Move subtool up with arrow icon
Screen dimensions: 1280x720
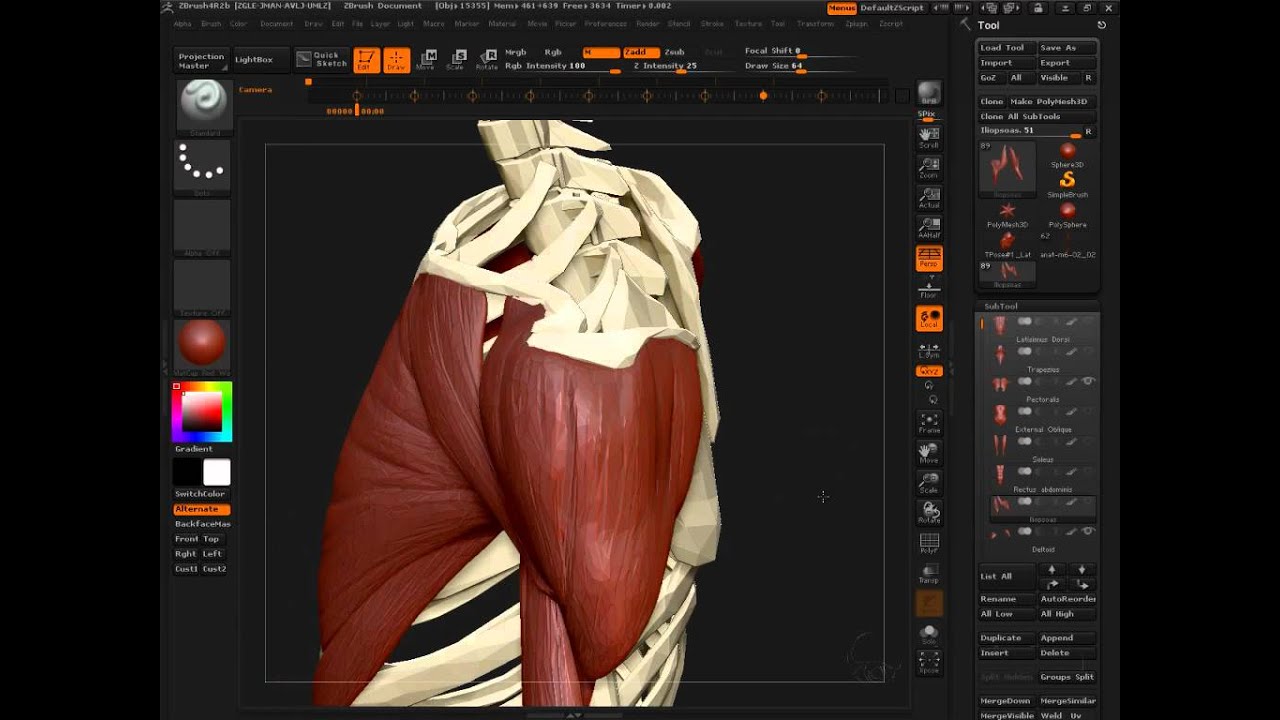pyautogui.click(x=1051, y=570)
